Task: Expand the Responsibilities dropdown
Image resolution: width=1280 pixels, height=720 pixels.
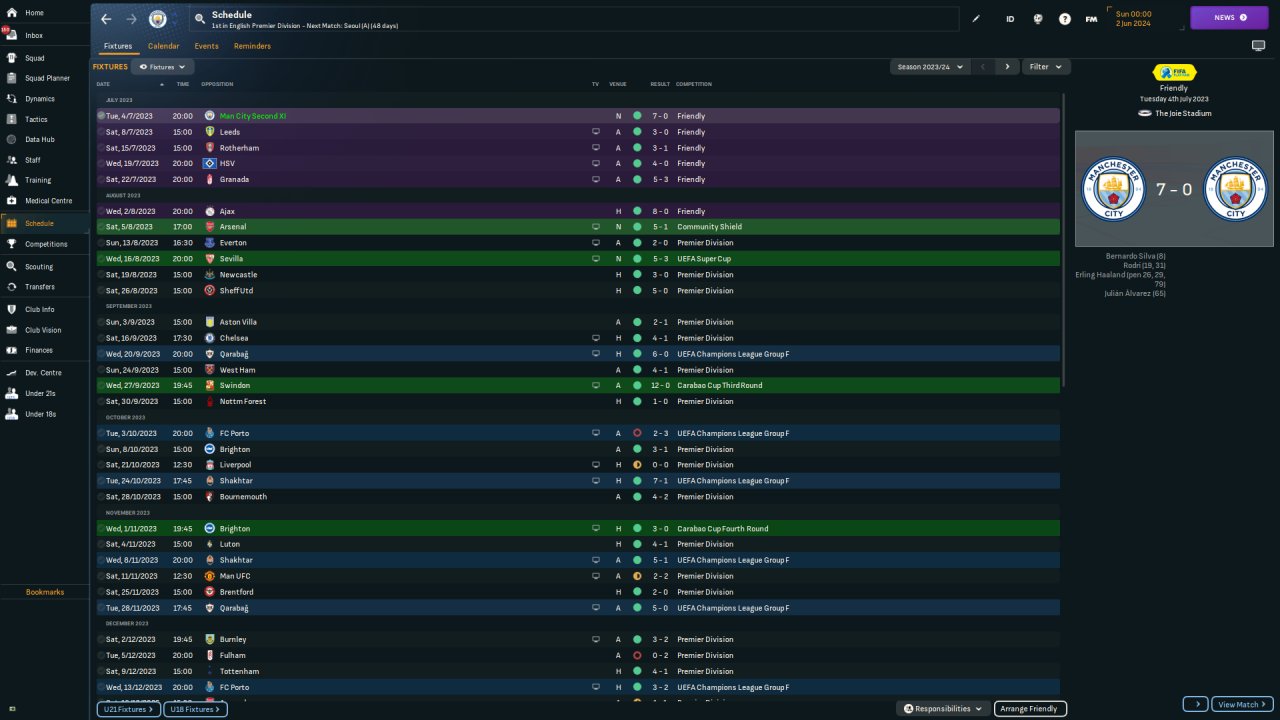Action: 943,708
